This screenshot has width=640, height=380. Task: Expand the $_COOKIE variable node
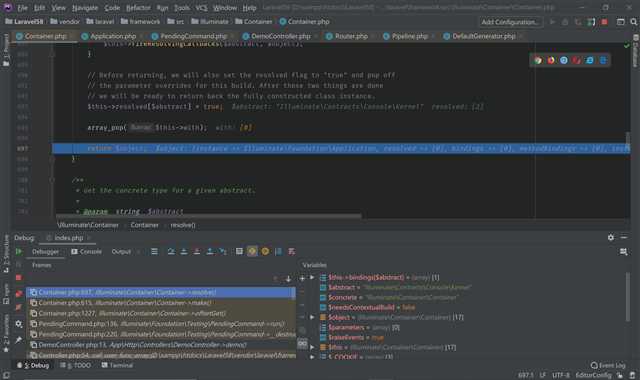click(312, 357)
